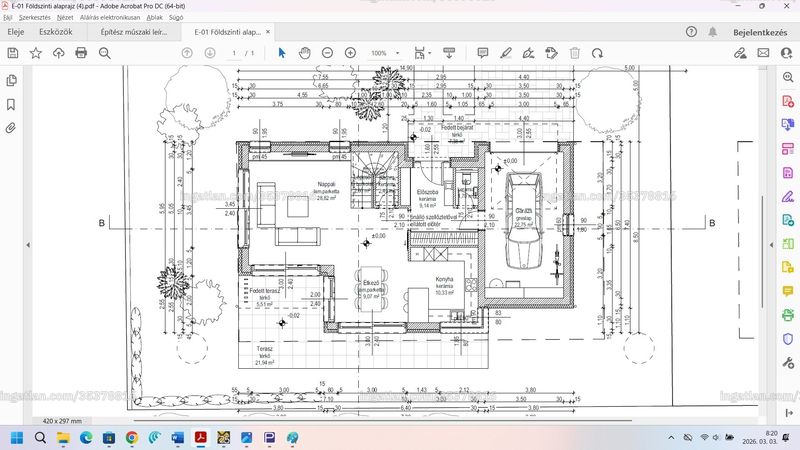
Task: Open the help question mark icon
Action: [x=691, y=32]
